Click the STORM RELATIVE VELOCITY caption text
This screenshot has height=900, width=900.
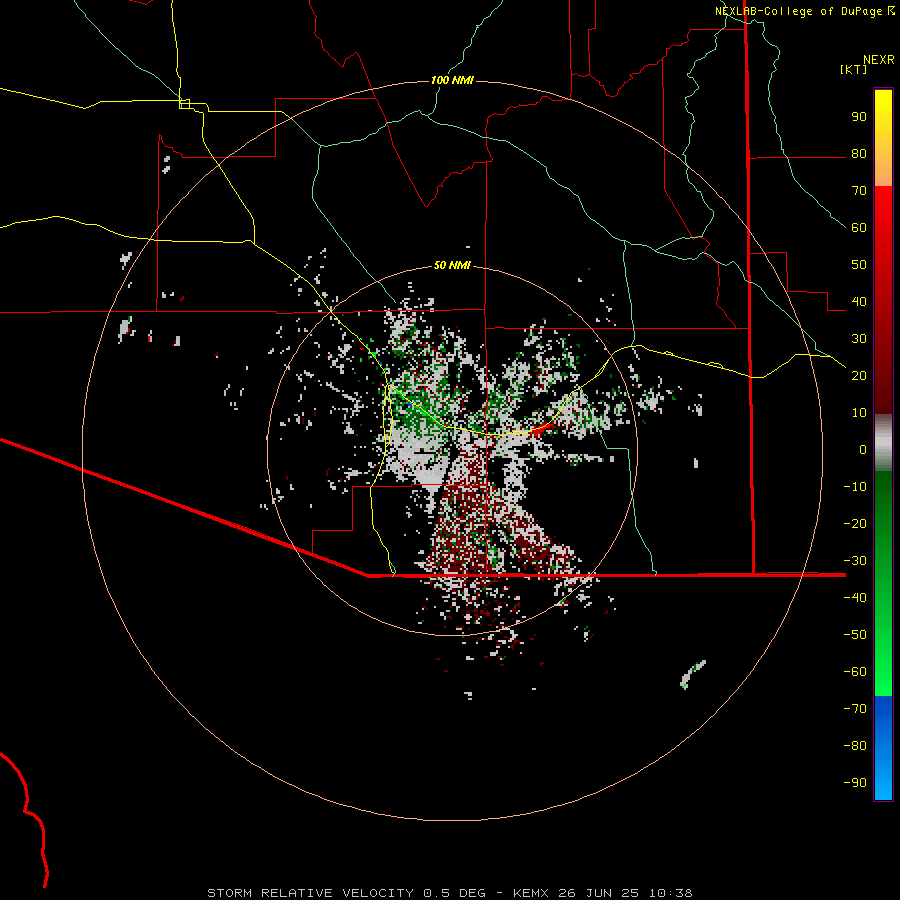(310, 893)
